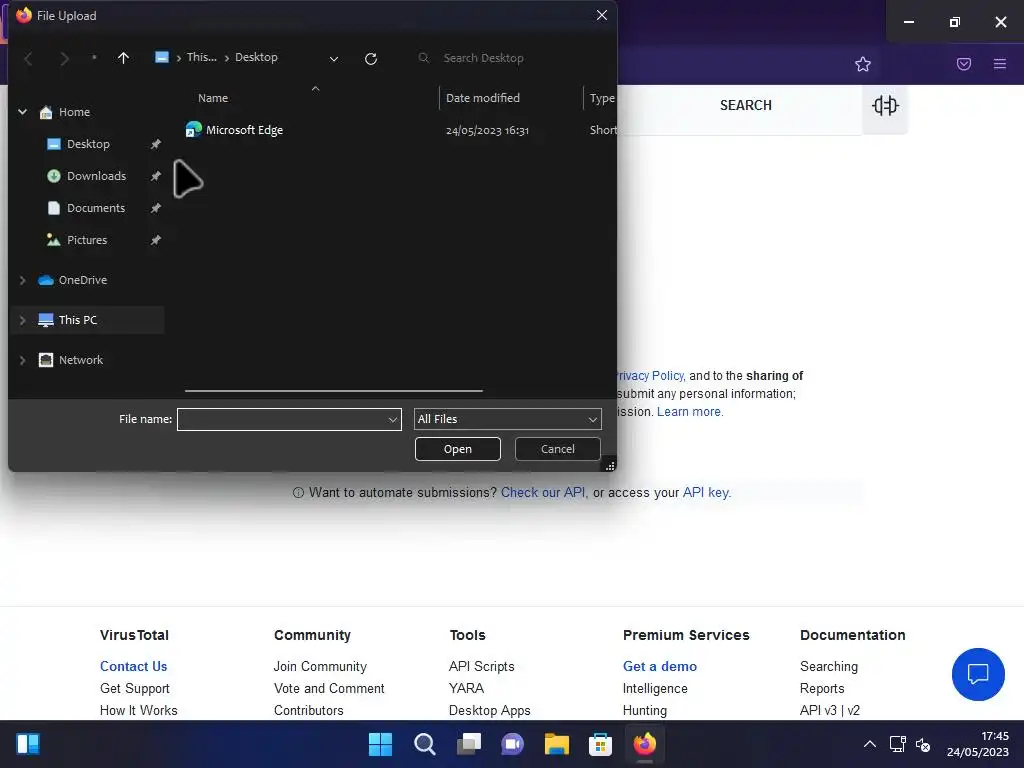Expand the OneDrive tree node

pyautogui.click(x=22, y=280)
